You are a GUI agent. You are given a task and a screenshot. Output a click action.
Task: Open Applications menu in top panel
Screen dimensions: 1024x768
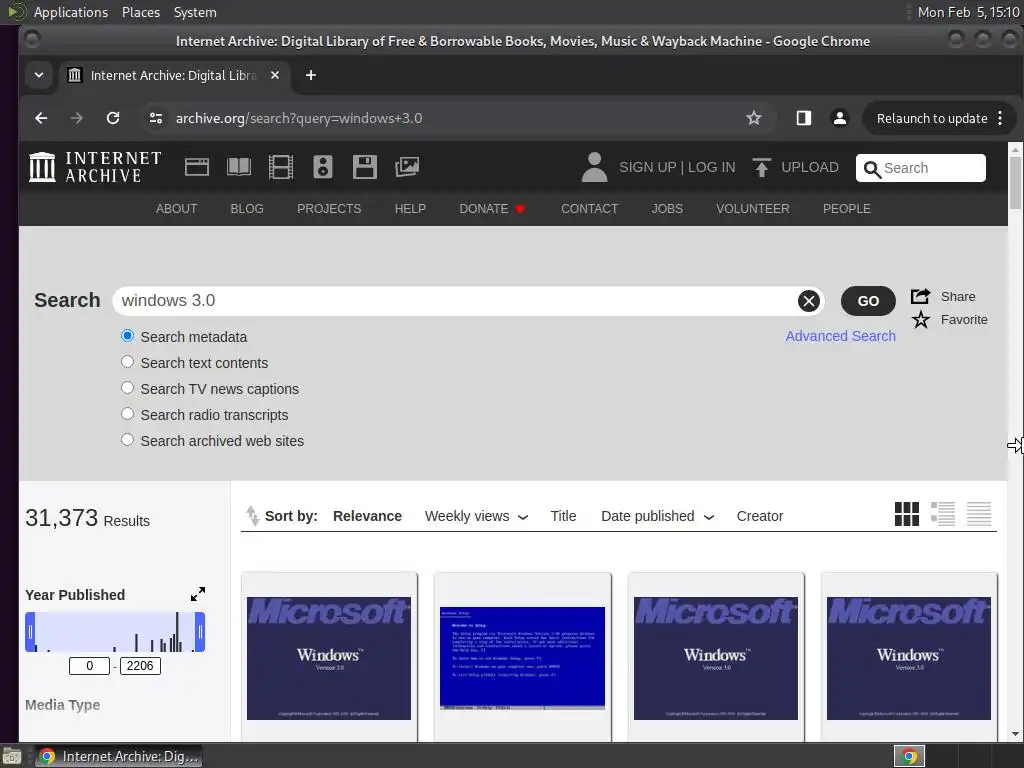pos(71,12)
